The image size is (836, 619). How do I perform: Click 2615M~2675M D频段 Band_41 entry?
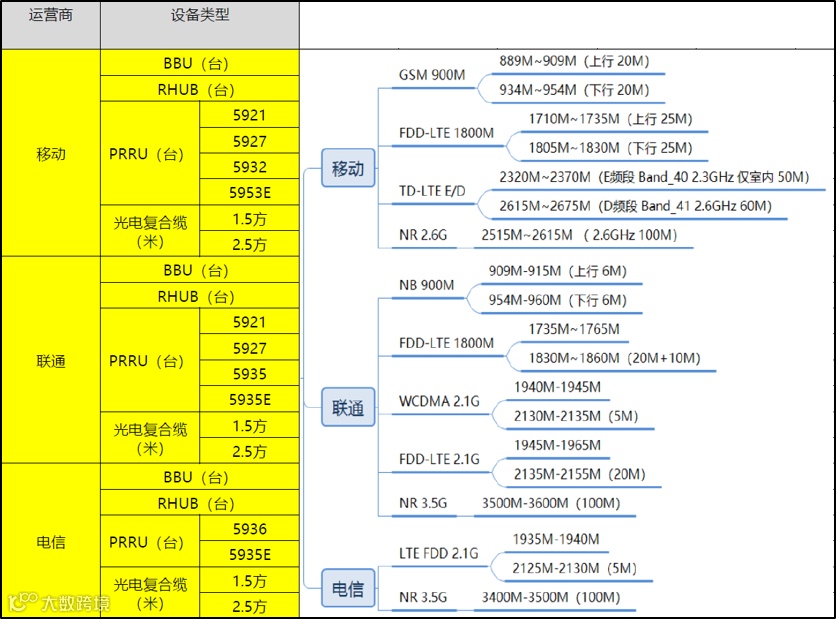point(635,206)
